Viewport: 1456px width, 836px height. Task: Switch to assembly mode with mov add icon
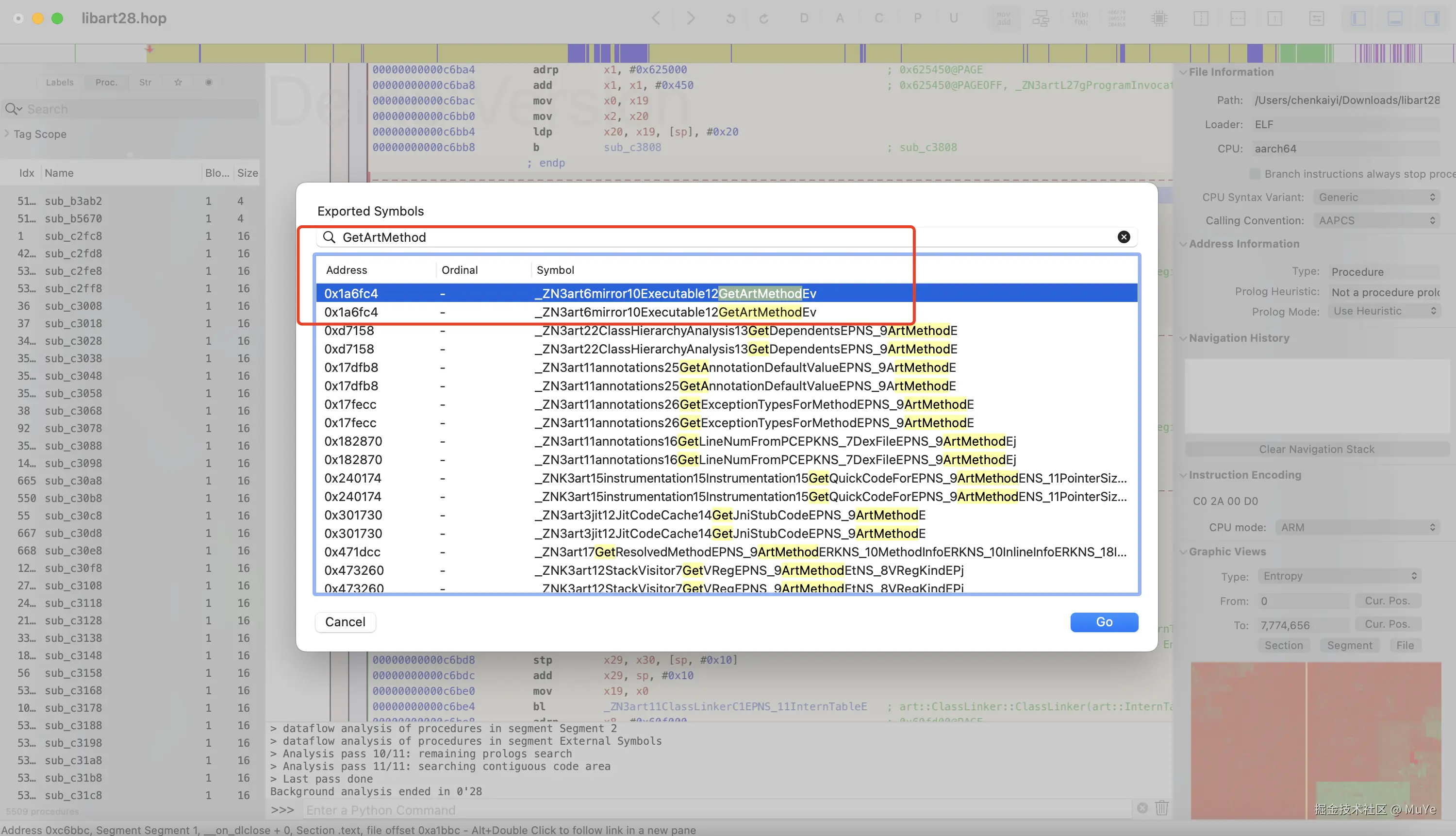(x=1003, y=18)
